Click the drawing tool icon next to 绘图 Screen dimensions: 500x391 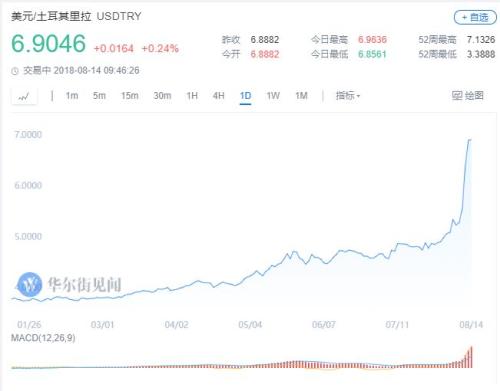pos(457,96)
